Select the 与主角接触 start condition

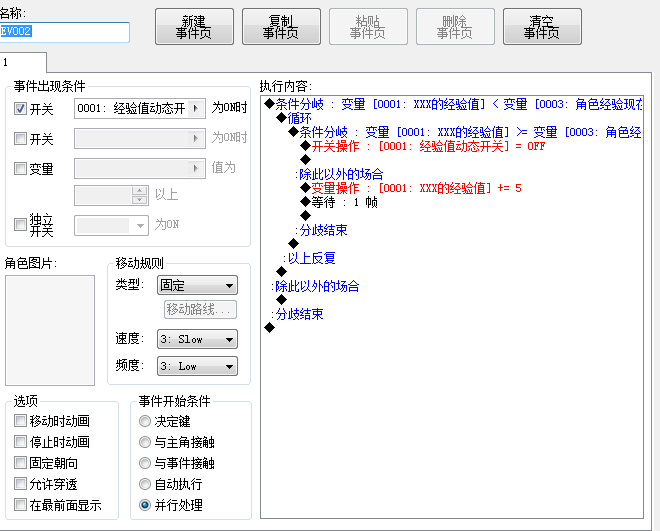click(145, 442)
